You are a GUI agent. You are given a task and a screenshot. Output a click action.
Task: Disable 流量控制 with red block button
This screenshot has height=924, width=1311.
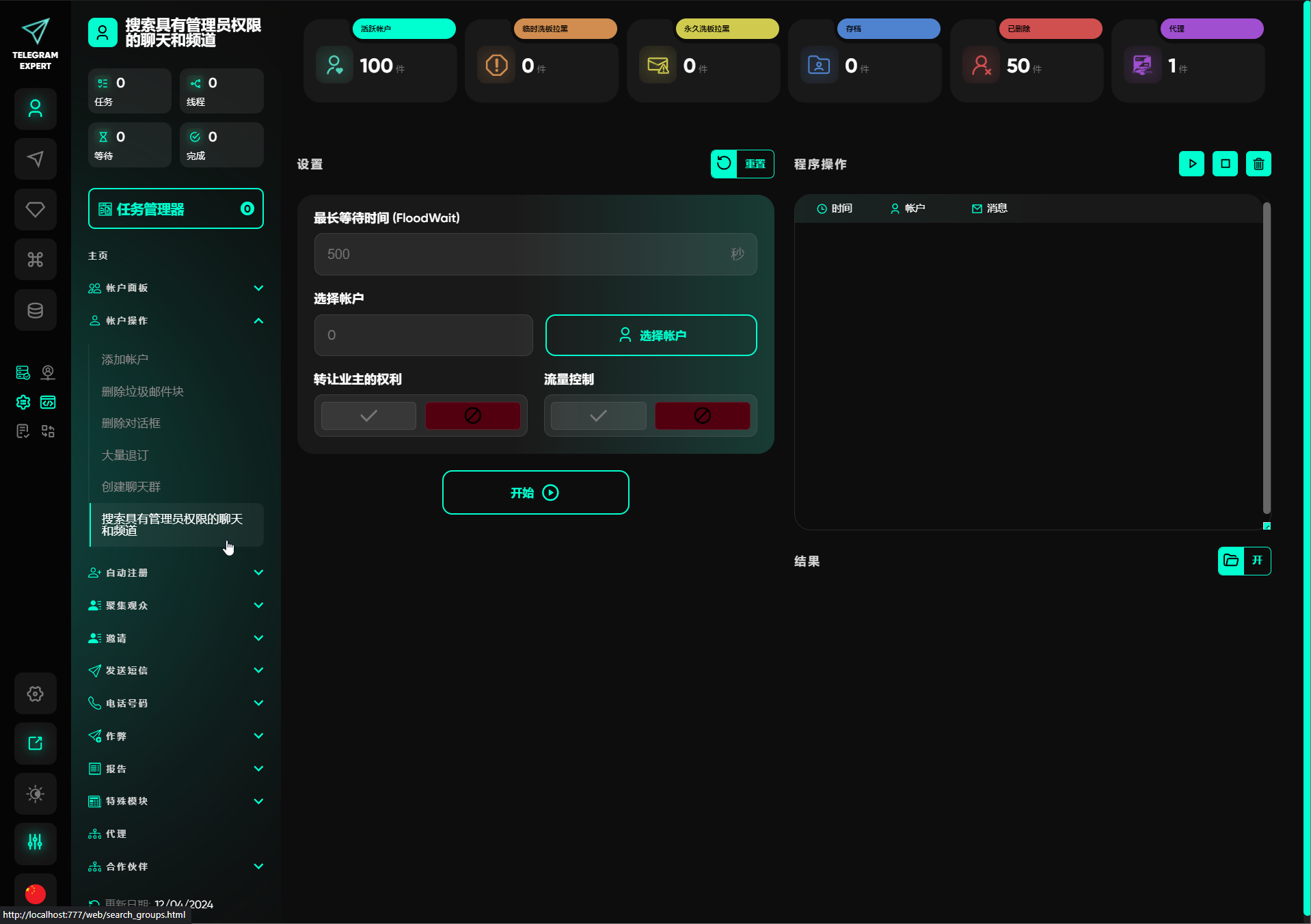(x=702, y=416)
